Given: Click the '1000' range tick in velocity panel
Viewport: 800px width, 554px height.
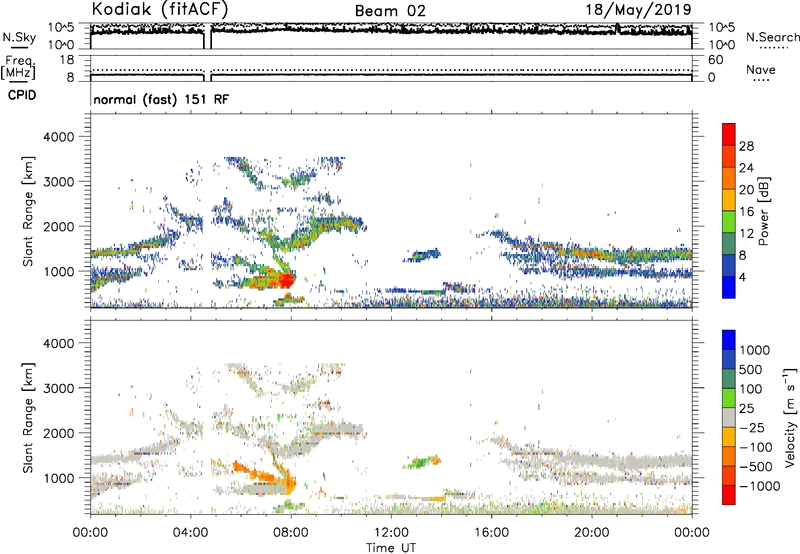Looking at the screenshot, I should pyautogui.click(x=58, y=479).
